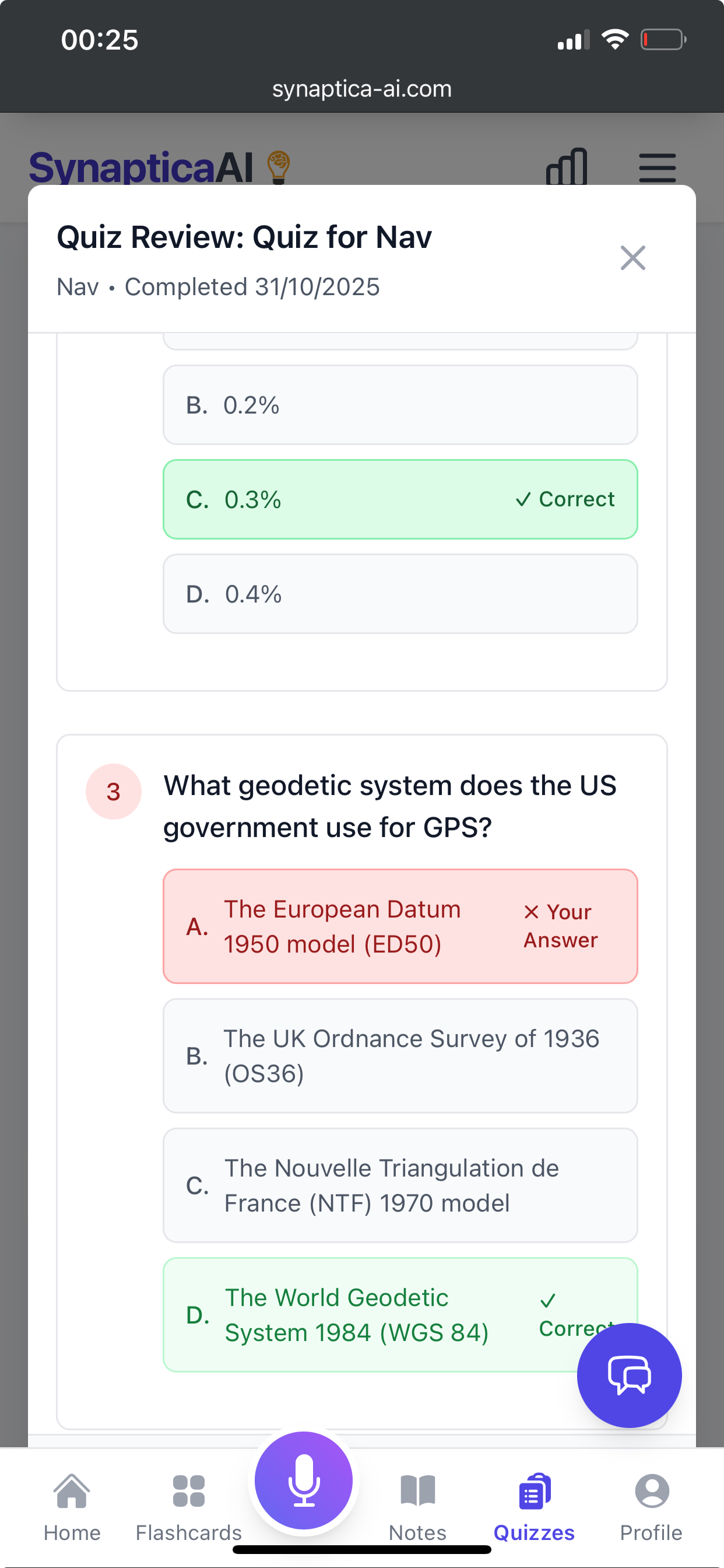
Task: Close the Quiz Review dialog
Action: (632, 257)
